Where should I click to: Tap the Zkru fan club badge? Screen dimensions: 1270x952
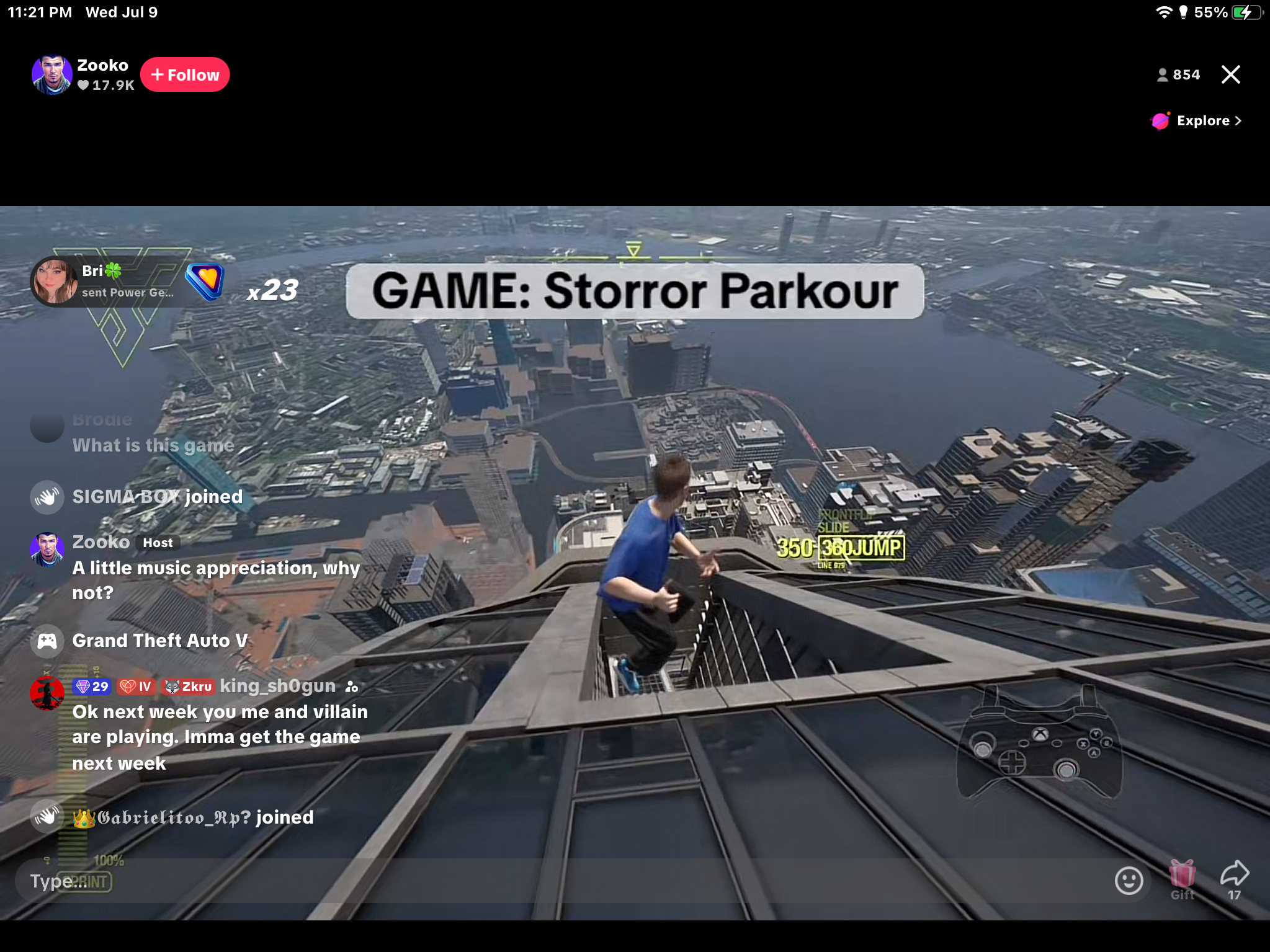(x=189, y=687)
